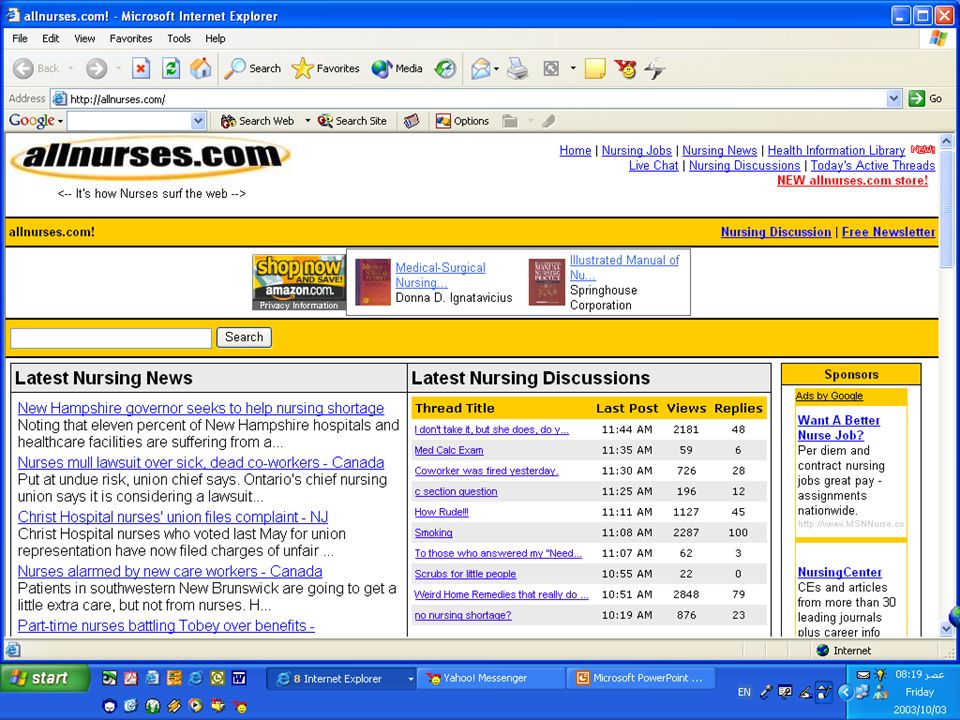This screenshot has width=960, height=720.
Task: Click the page vertical scrollbar down arrow
Action: click(x=947, y=629)
